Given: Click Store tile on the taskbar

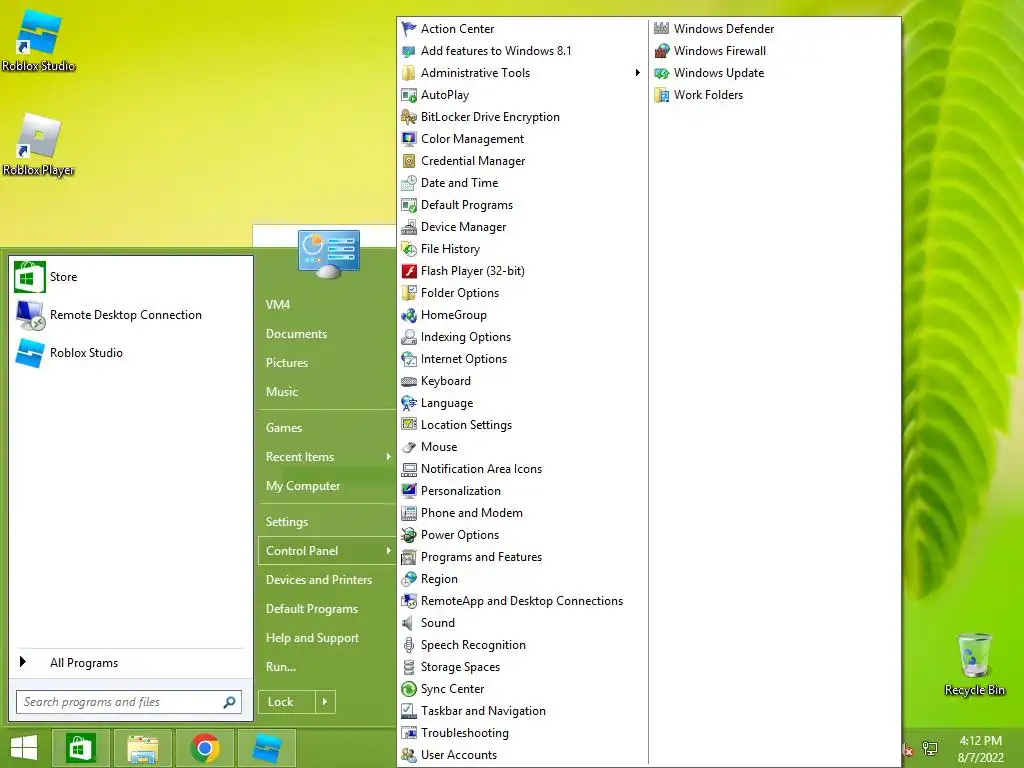Looking at the screenshot, I should click(x=80, y=748).
